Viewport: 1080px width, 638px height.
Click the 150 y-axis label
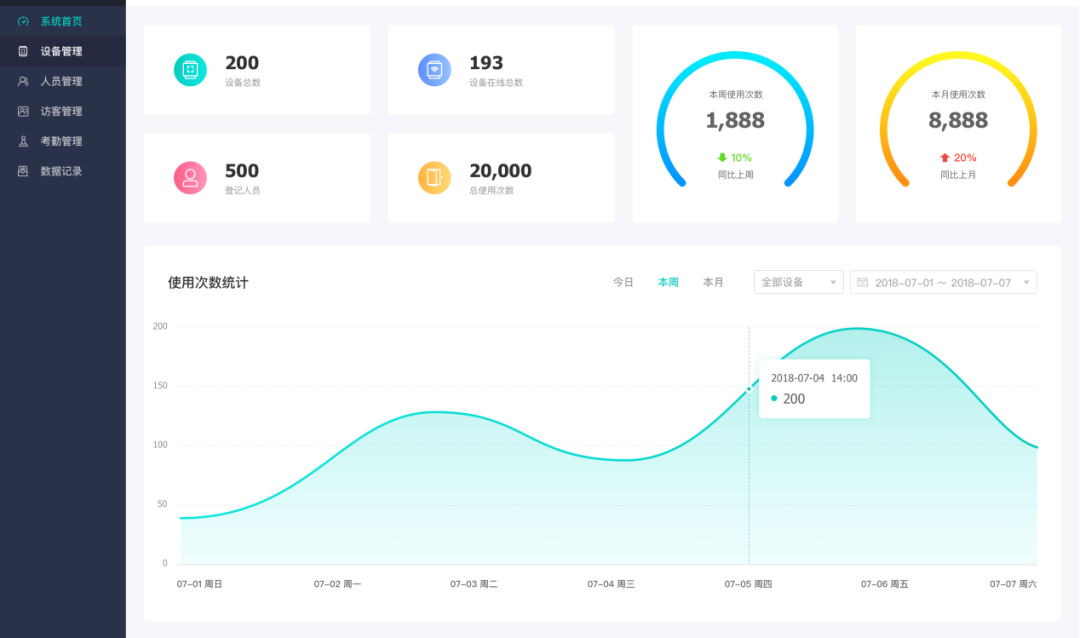160,386
